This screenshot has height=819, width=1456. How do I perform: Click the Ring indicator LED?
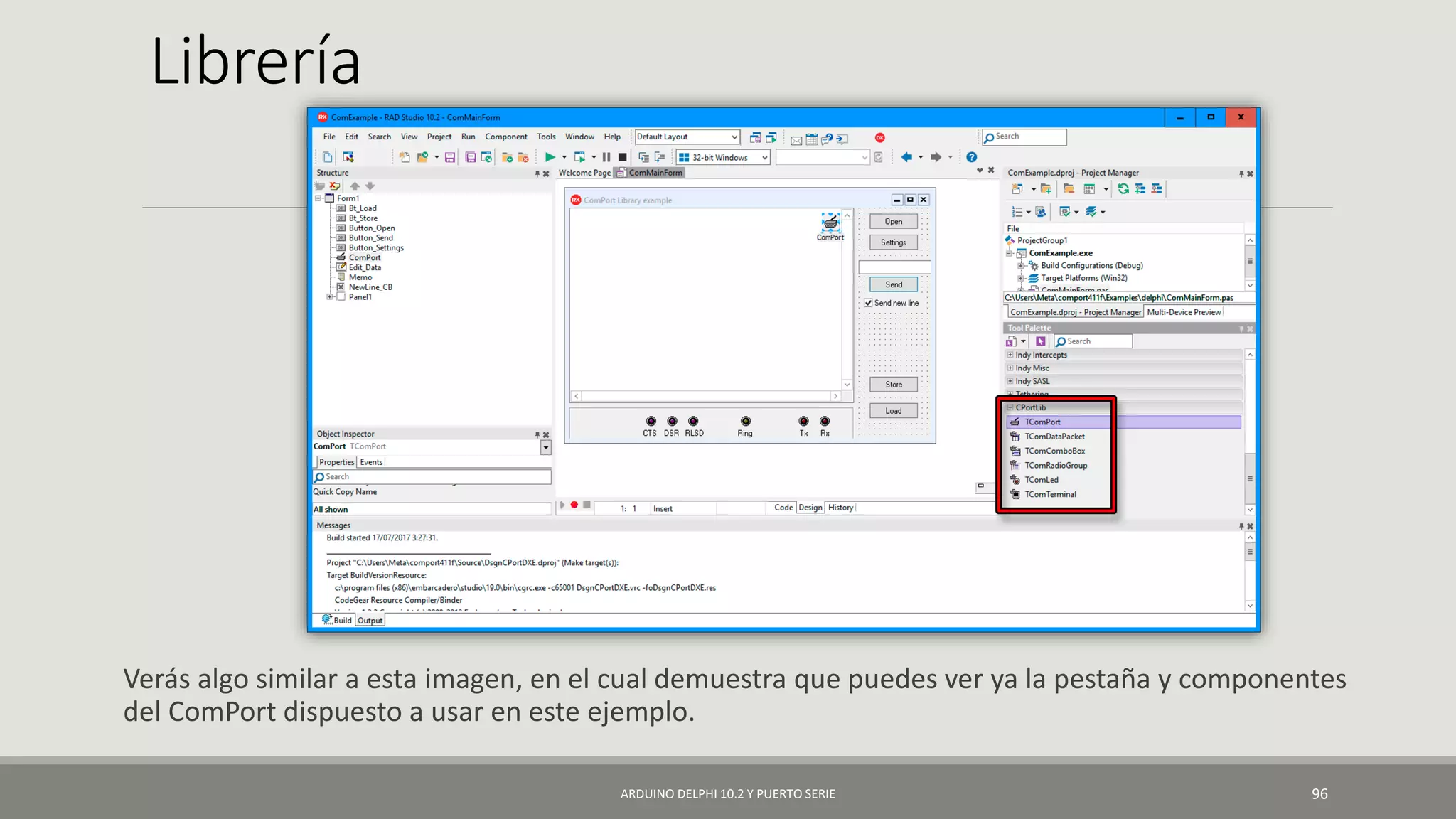pyautogui.click(x=745, y=422)
